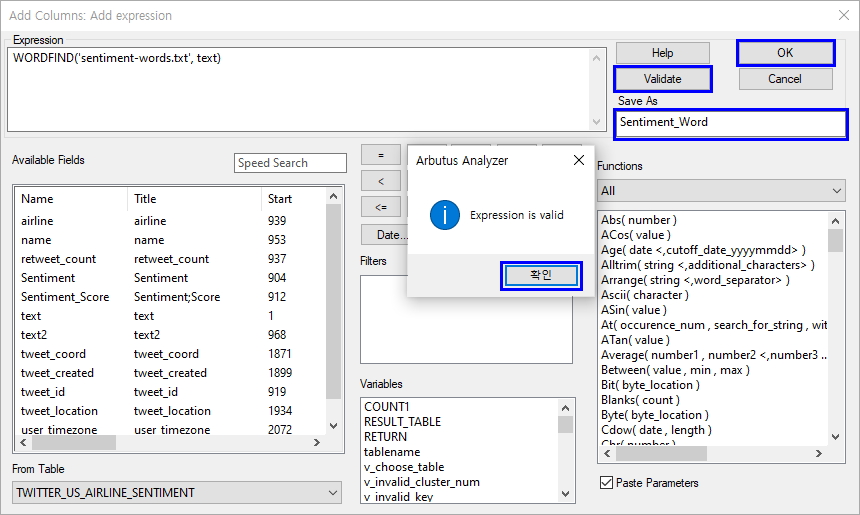
Task: Pick the ASin( value ) function
Action: coord(633,310)
